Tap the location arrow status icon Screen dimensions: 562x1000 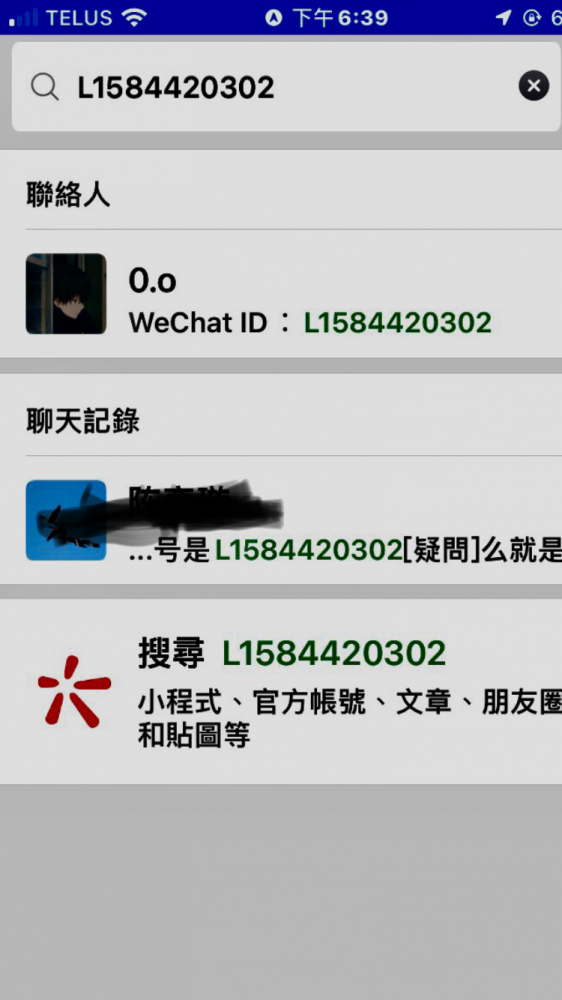coord(503,18)
